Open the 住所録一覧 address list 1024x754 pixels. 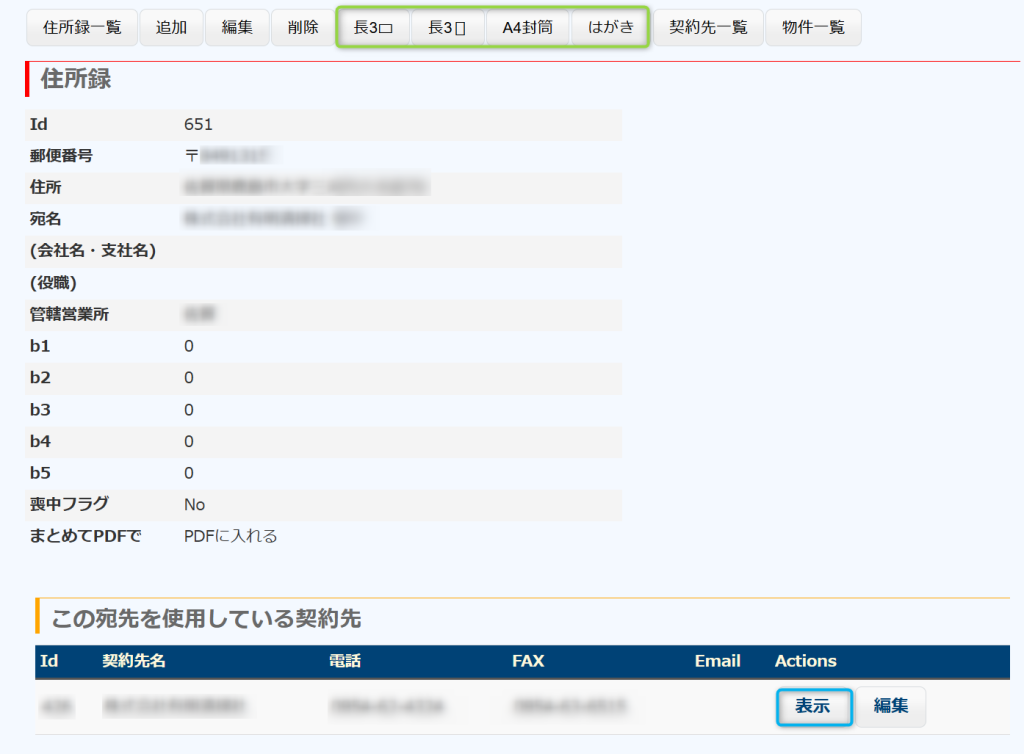click(x=82, y=28)
